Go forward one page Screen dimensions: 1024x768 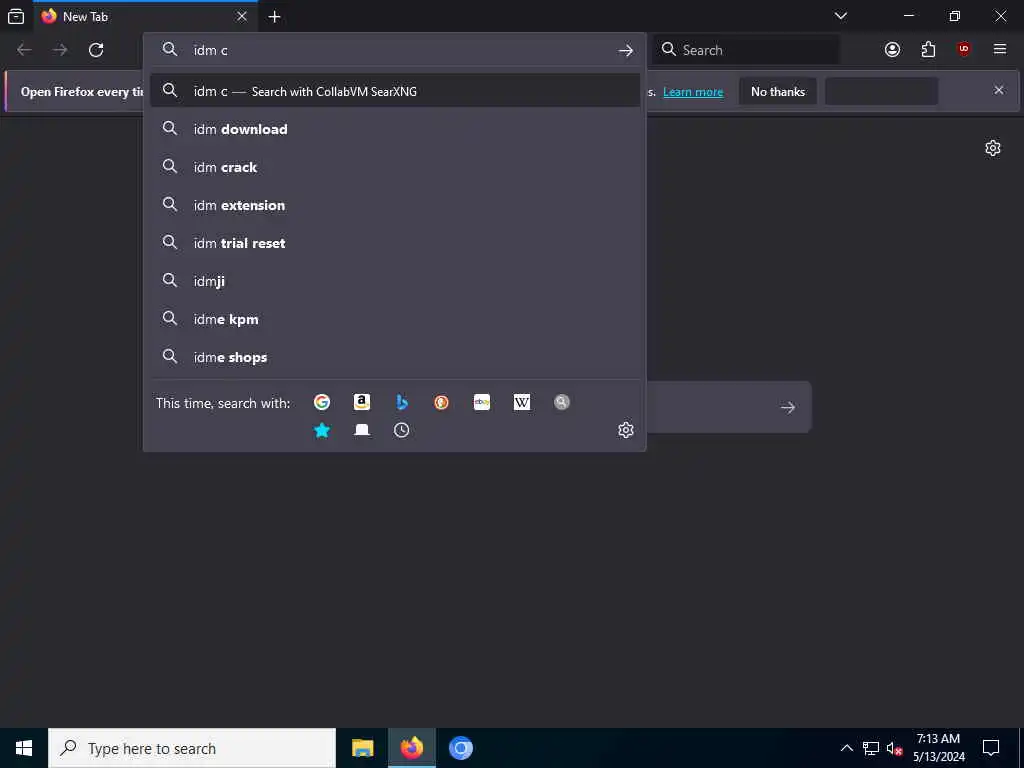pos(60,50)
